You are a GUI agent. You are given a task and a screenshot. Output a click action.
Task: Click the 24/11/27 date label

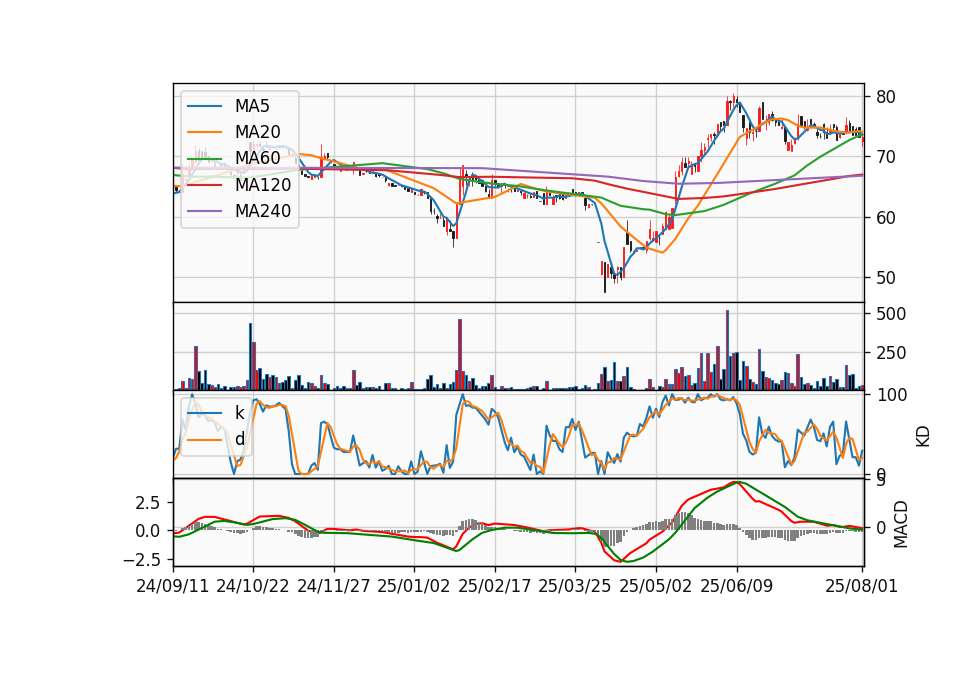[x=334, y=586]
